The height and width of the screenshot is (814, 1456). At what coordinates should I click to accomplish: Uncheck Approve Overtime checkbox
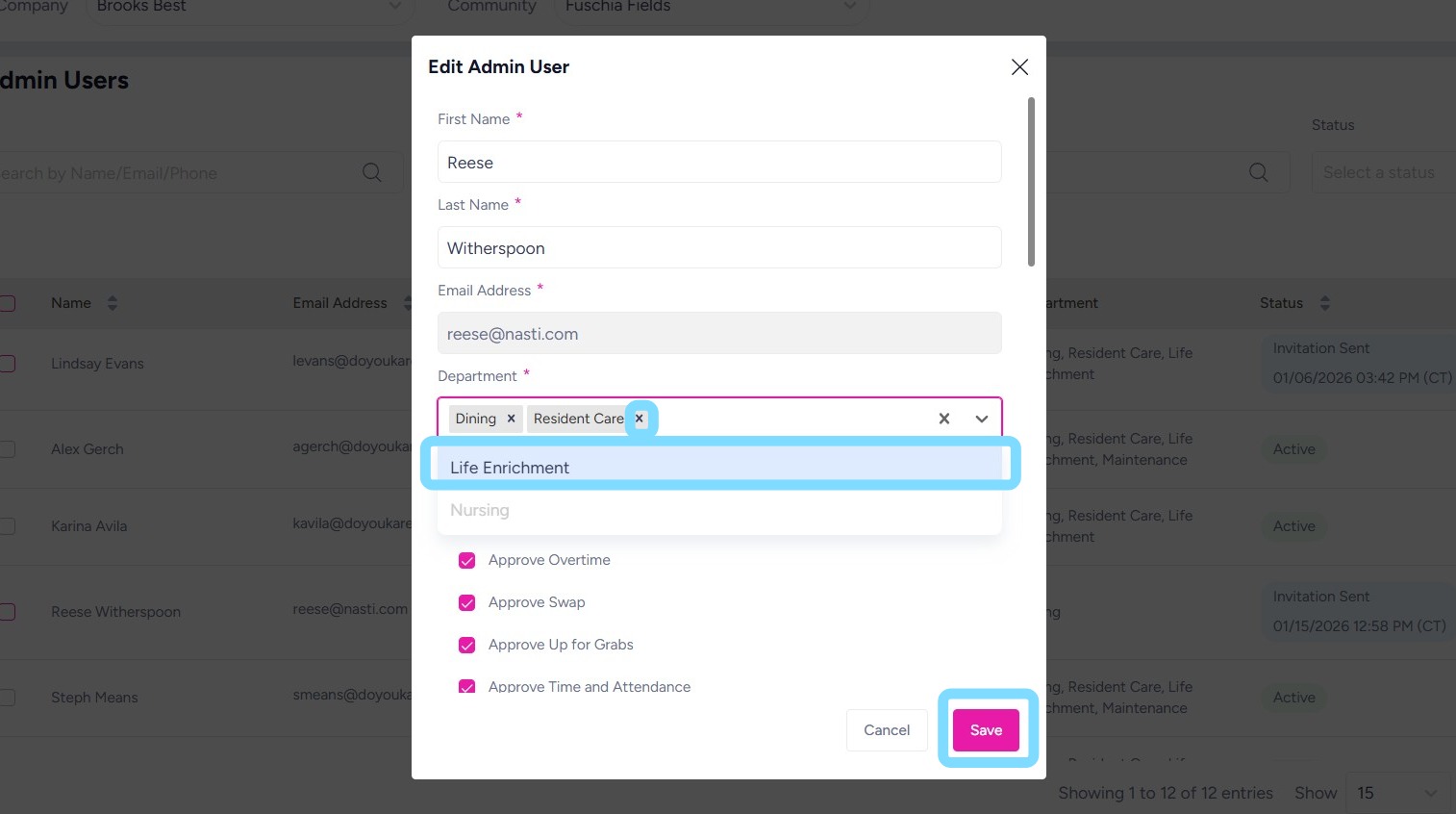[x=467, y=560]
